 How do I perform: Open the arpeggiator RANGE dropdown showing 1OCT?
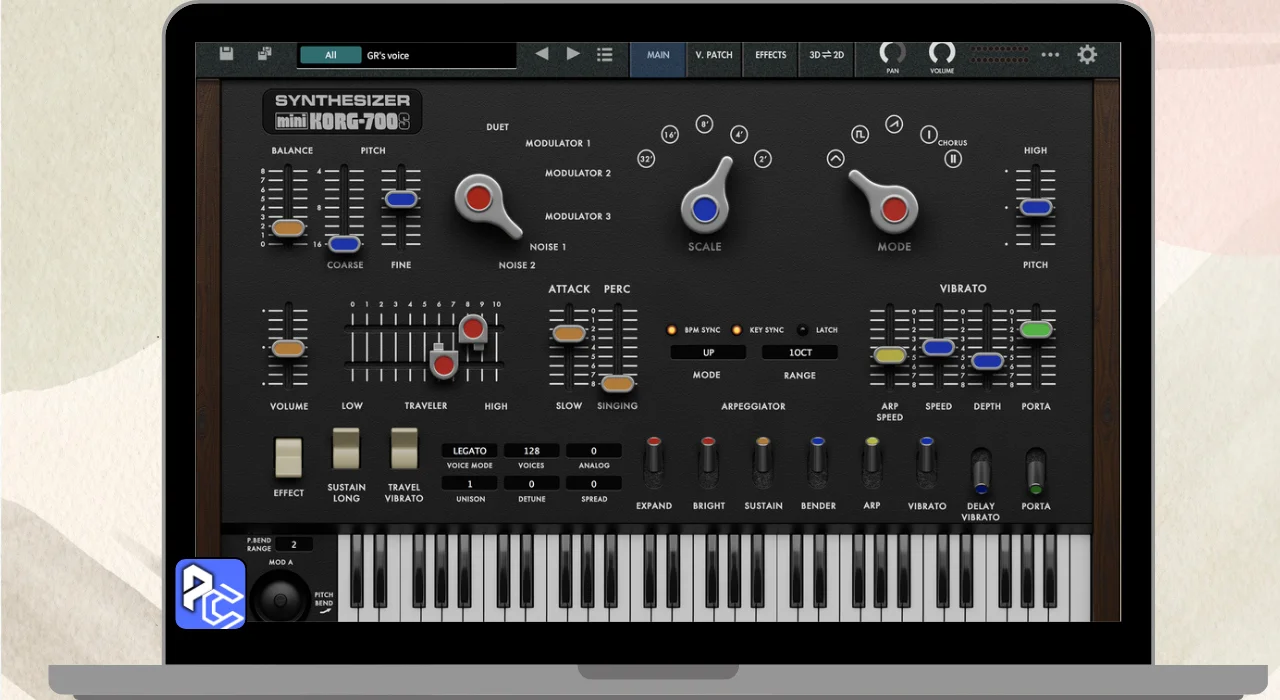coord(800,353)
